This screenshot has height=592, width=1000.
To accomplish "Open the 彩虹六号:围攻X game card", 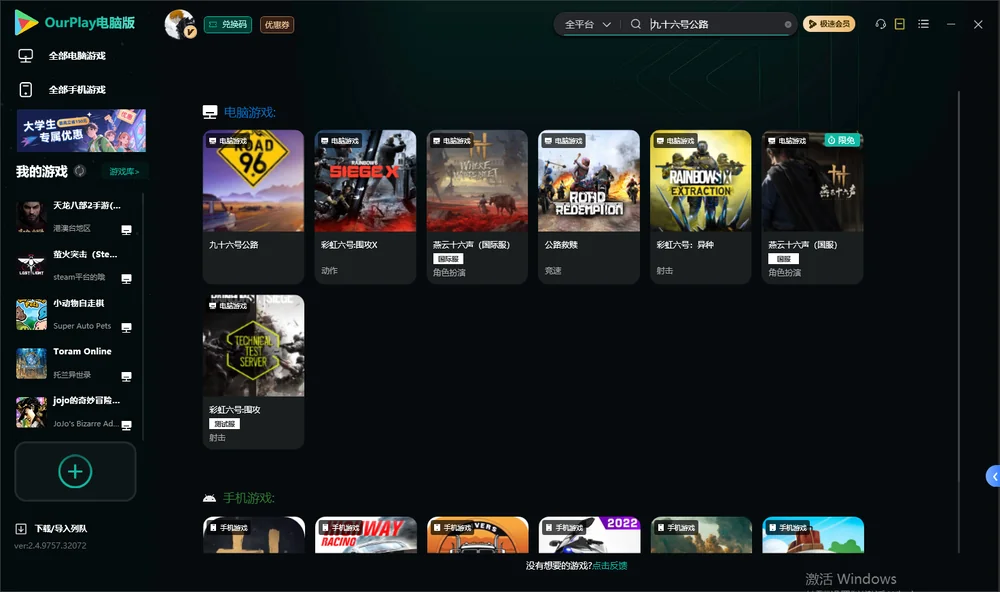I will click(x=365, y=207).
